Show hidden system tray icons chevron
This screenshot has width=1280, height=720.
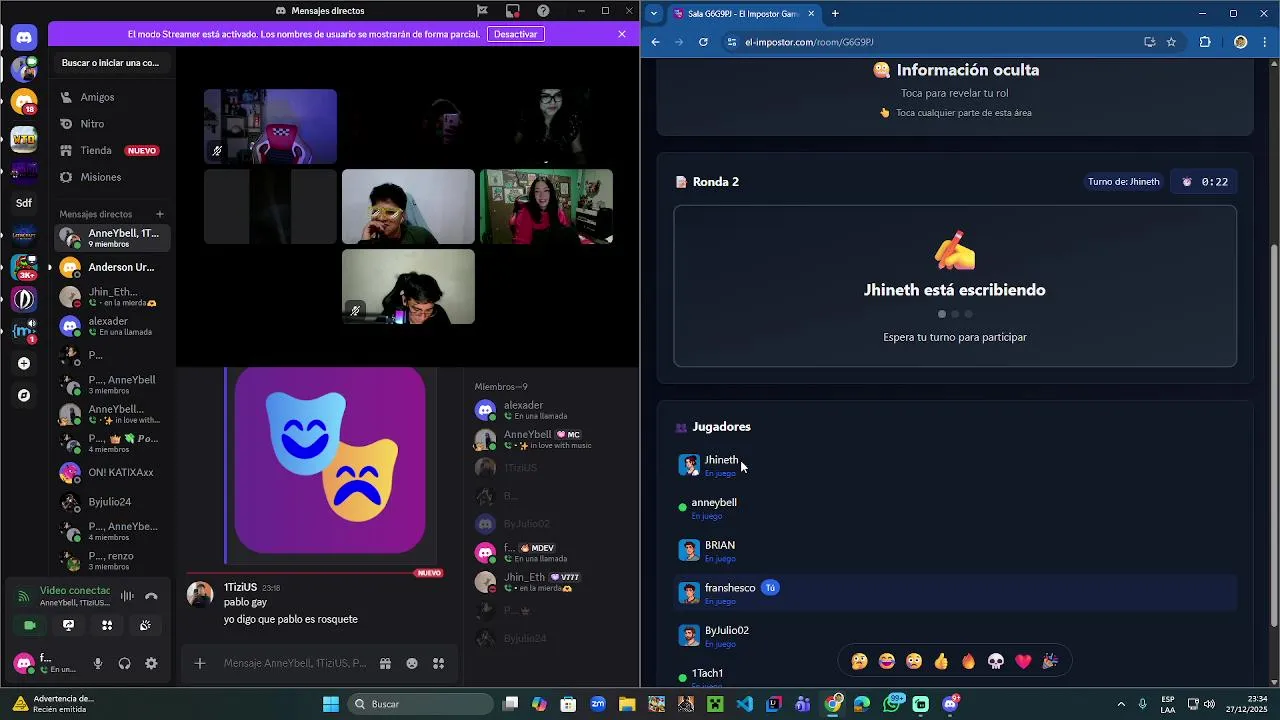1121,704
